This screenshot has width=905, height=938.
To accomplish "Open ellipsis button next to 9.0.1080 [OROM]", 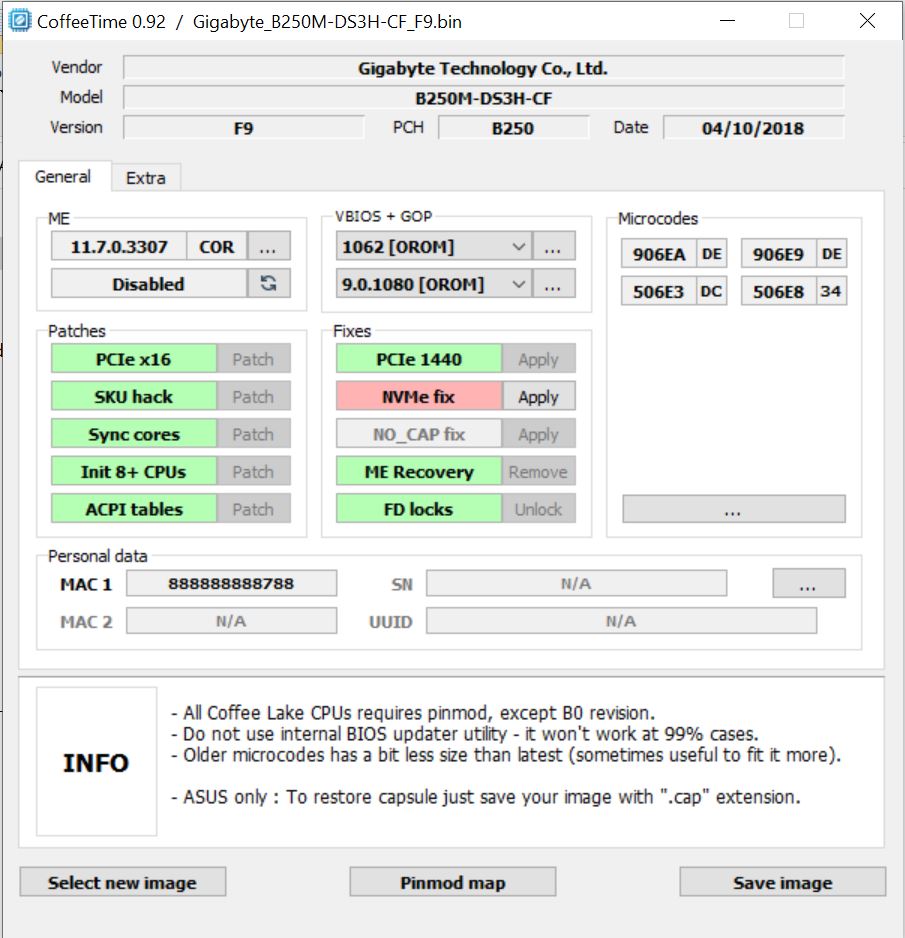I will click(x=553, y=284).
